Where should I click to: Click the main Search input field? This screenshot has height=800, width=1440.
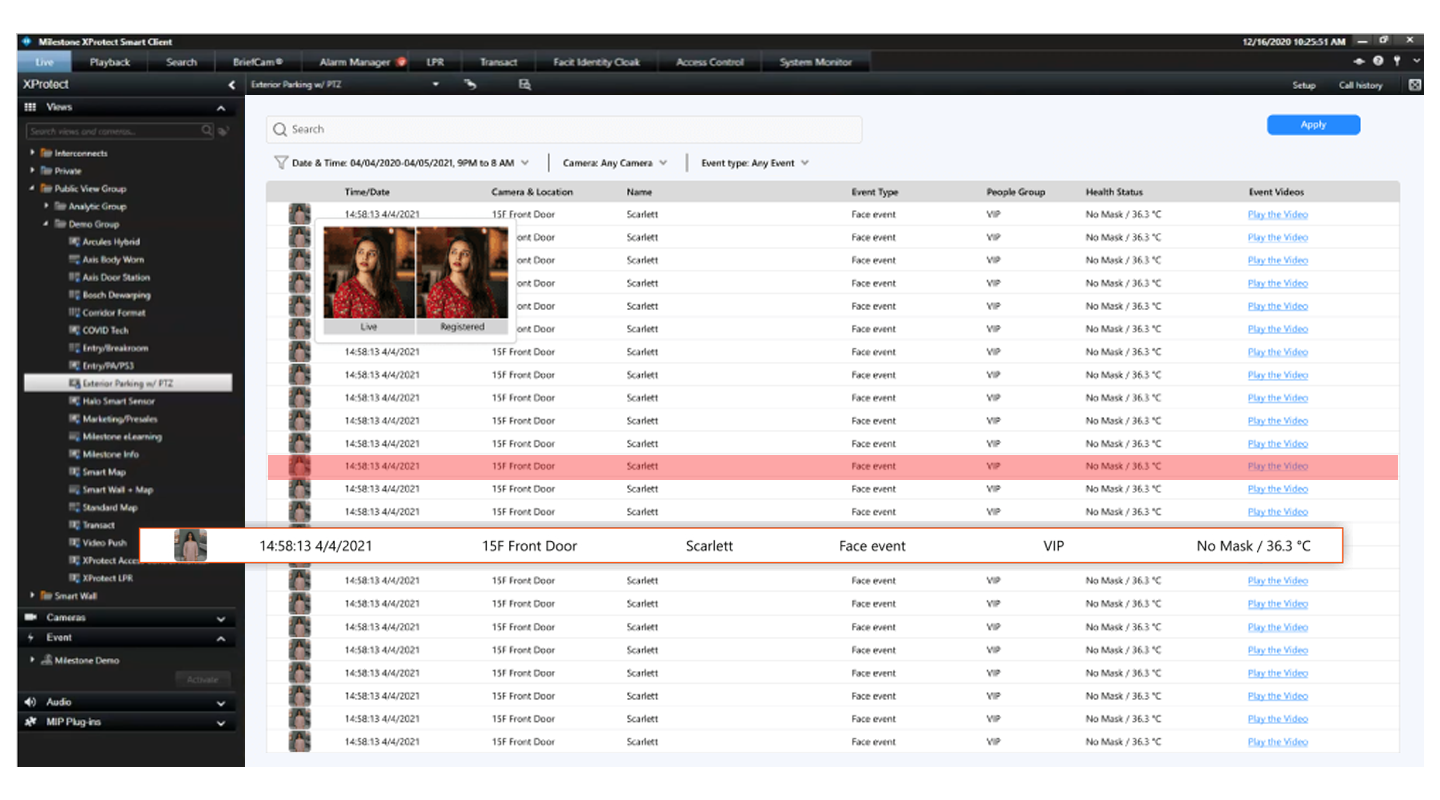click(564, 129)
